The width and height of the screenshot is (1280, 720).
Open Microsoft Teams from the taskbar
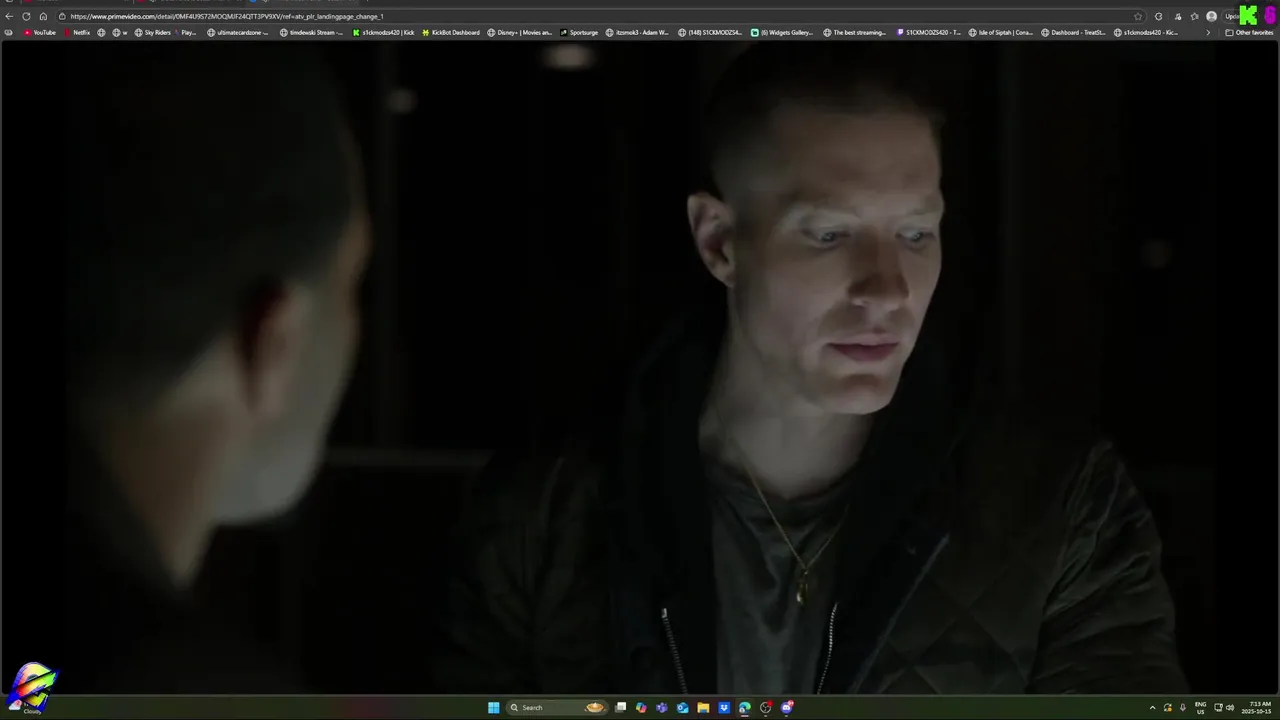click(x=662, y=707)
